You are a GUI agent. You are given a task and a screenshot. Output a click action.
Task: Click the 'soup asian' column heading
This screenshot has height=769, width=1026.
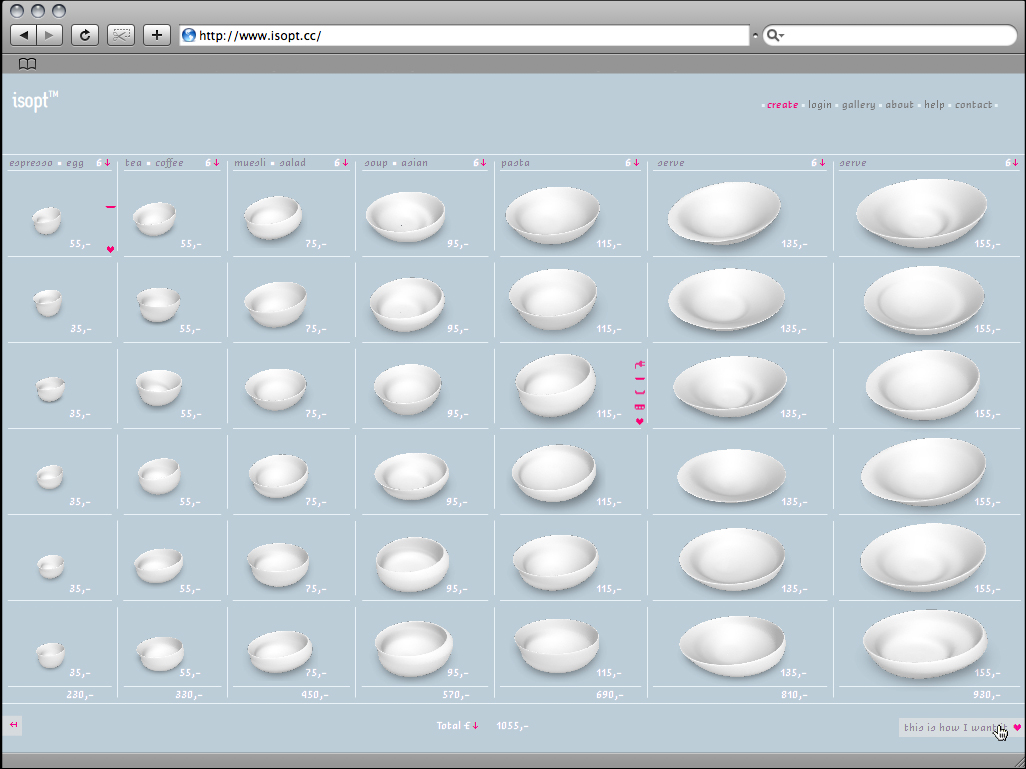(396, 163)
